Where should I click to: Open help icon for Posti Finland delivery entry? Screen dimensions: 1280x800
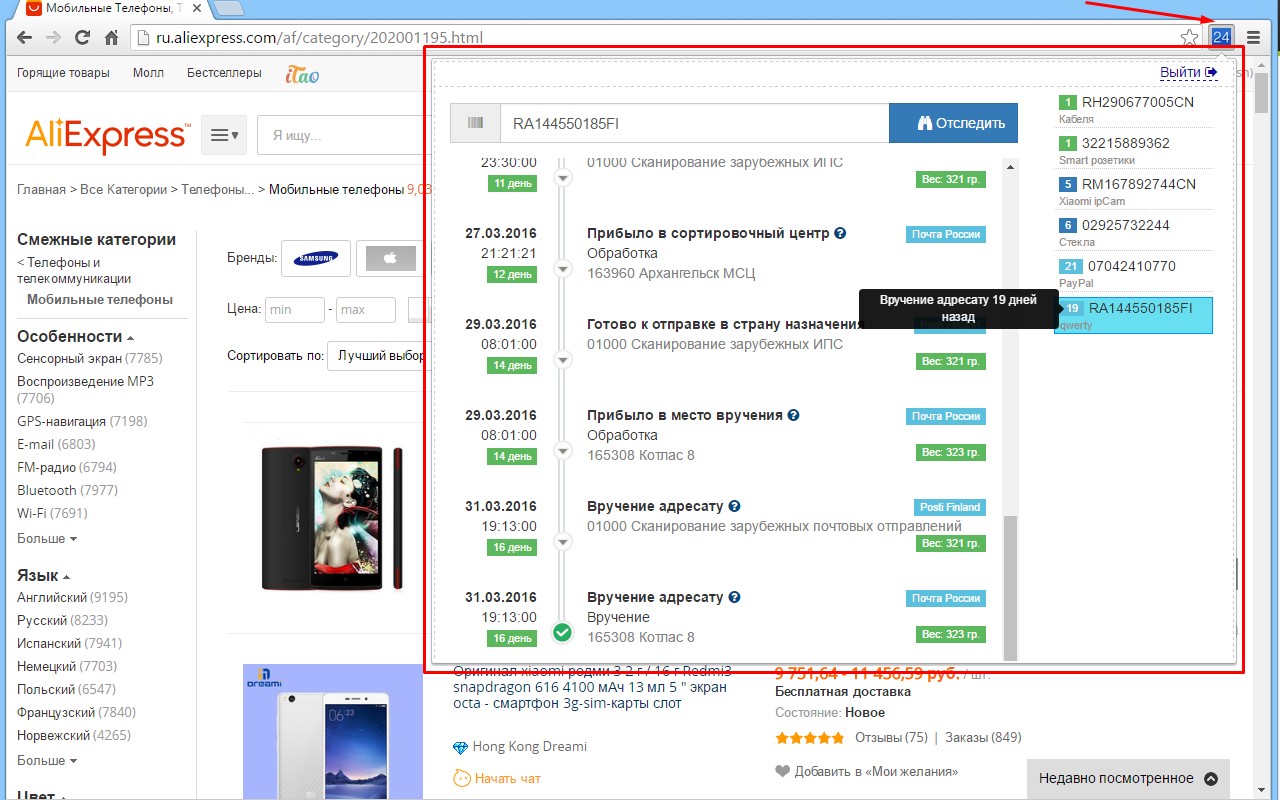tap(734, 506)
